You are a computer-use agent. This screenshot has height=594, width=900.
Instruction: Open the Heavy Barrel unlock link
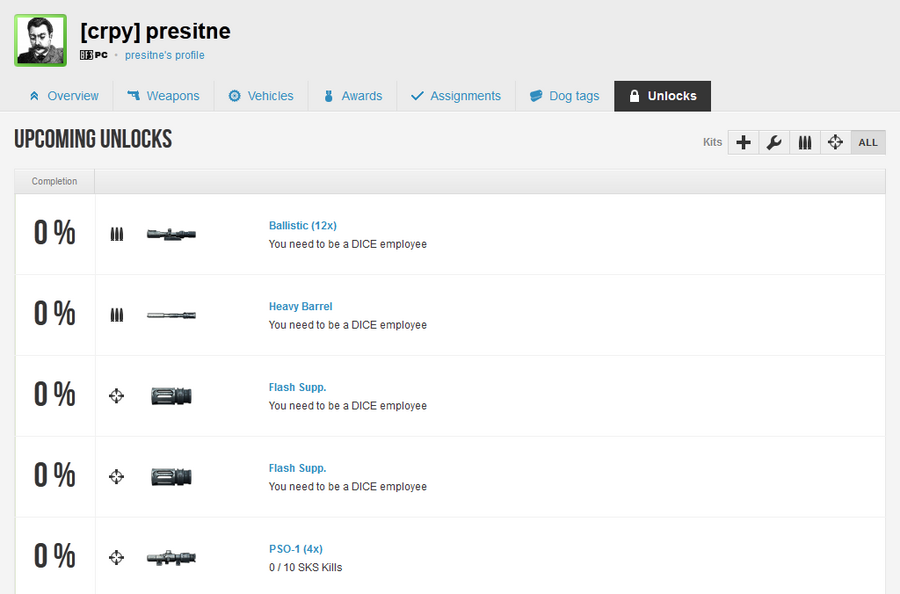point(300,307)
